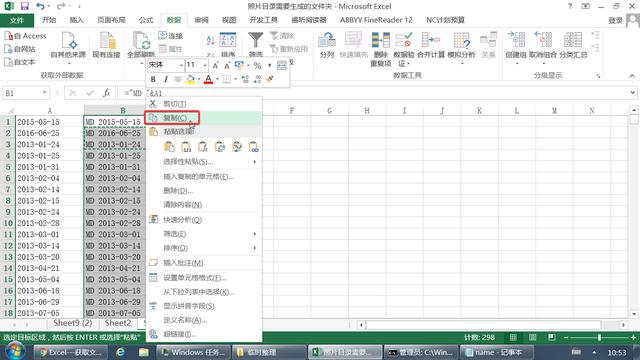Screen dimensions: 640x360
Task: Open existing connections (现有连接)
Action: (106, 45)
